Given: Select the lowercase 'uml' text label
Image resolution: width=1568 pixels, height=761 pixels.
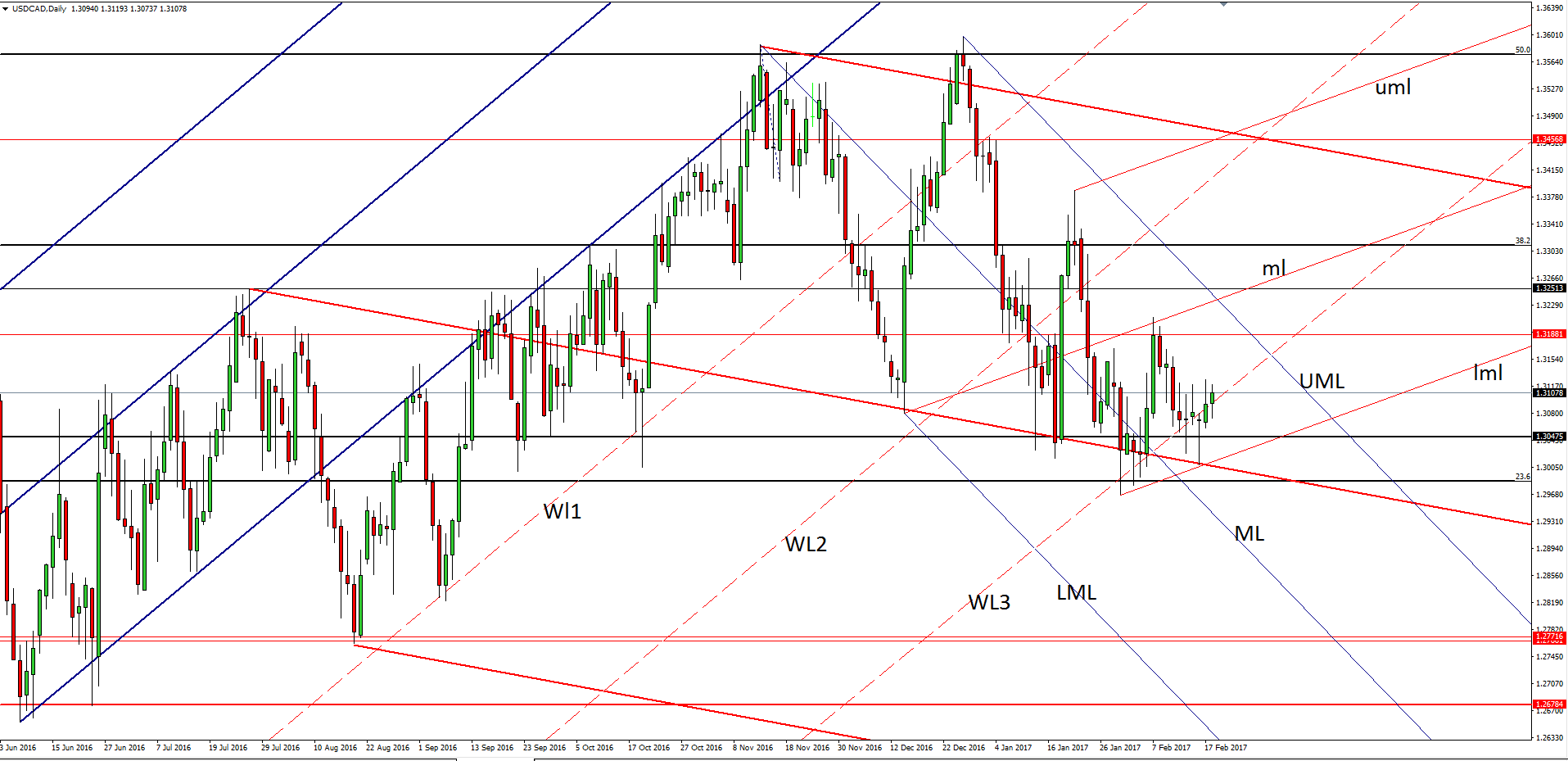Looking at the screenshot, I should (x=1393, y=88).
